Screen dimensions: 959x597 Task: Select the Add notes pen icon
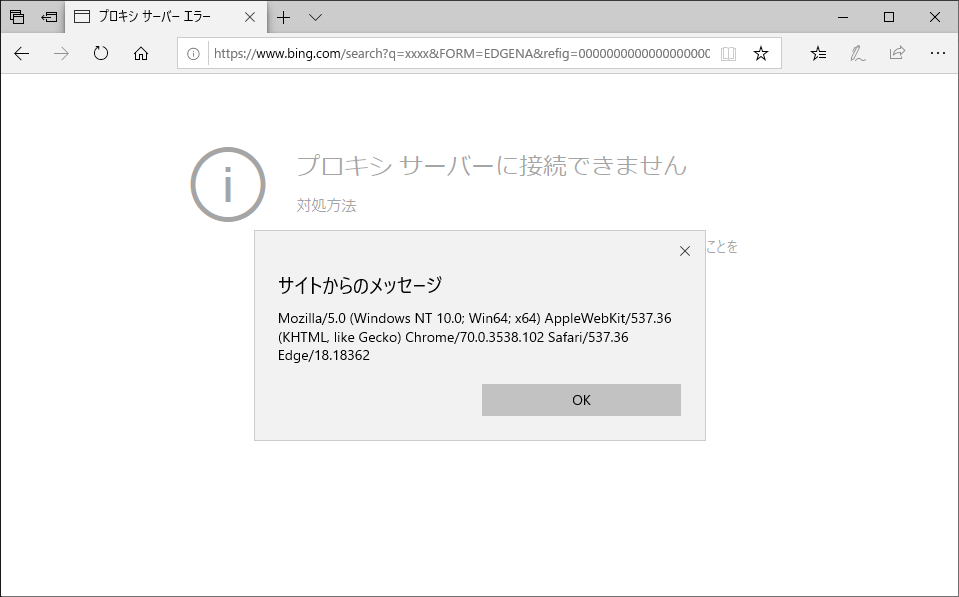click(x=857, y=54)
